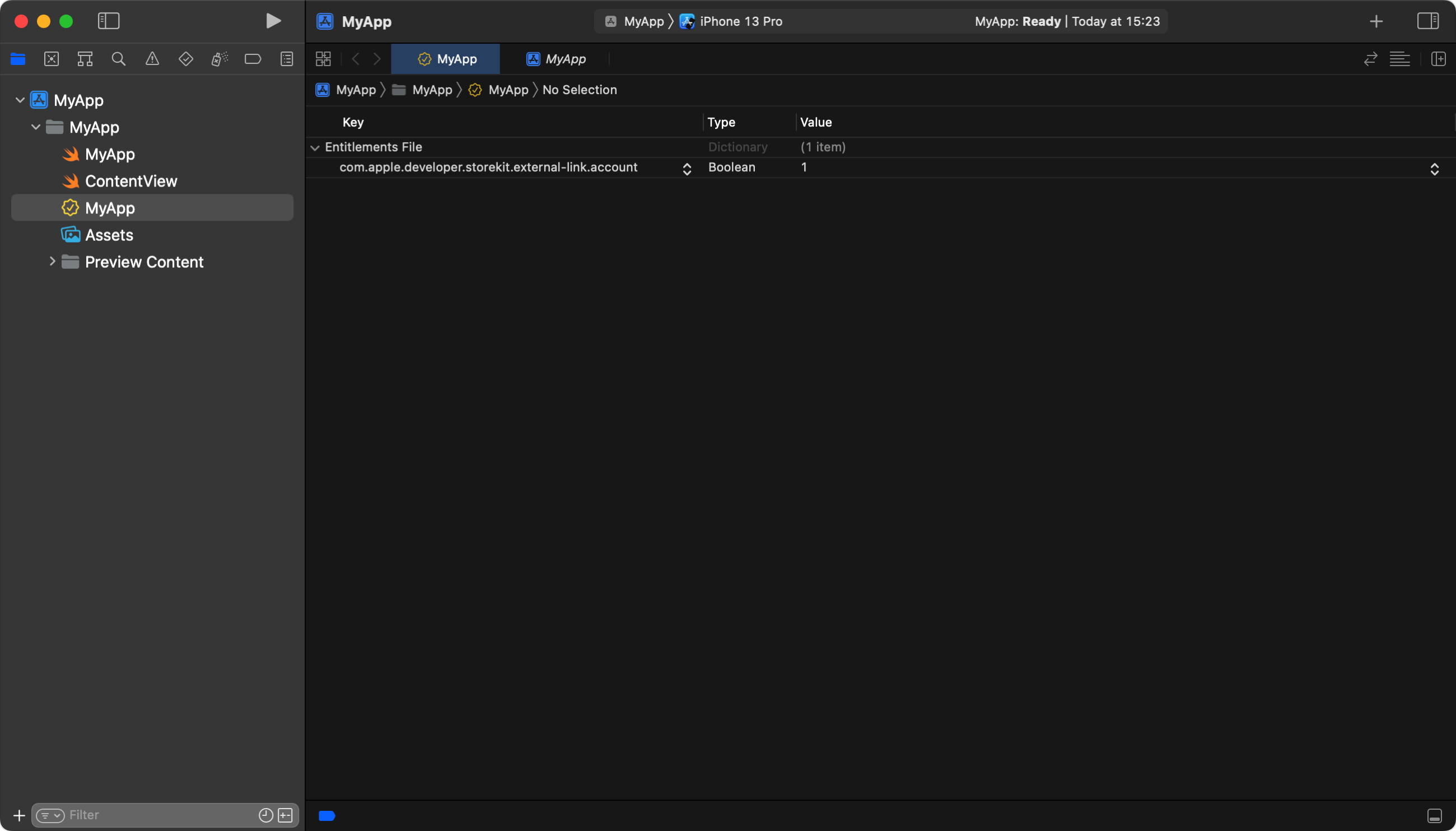Open the iPhone 13 Pro device picker
The image size is (1456, 831).
[740, 20]
